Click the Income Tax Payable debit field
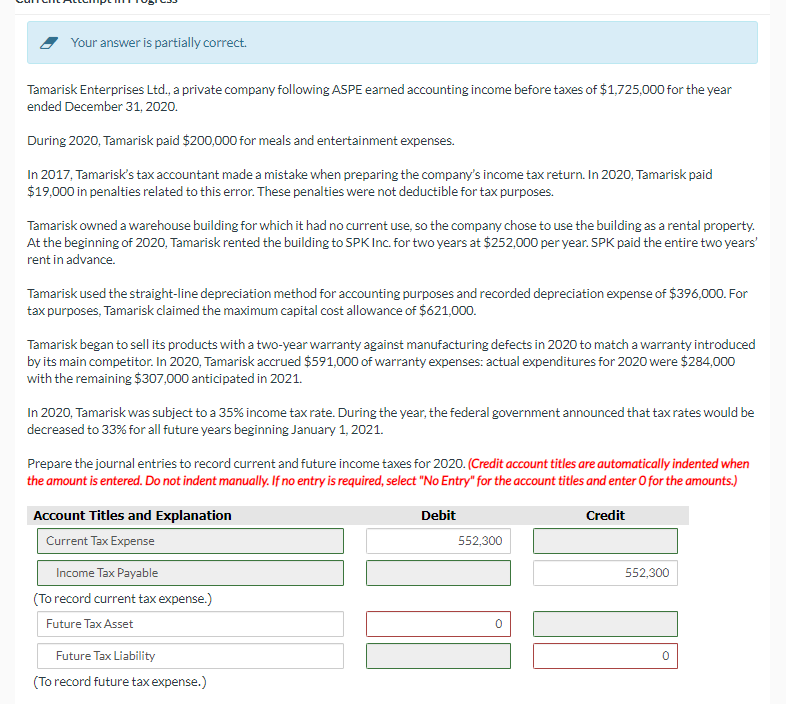Screen dimensions: 786x704 (x=439, y=573)
